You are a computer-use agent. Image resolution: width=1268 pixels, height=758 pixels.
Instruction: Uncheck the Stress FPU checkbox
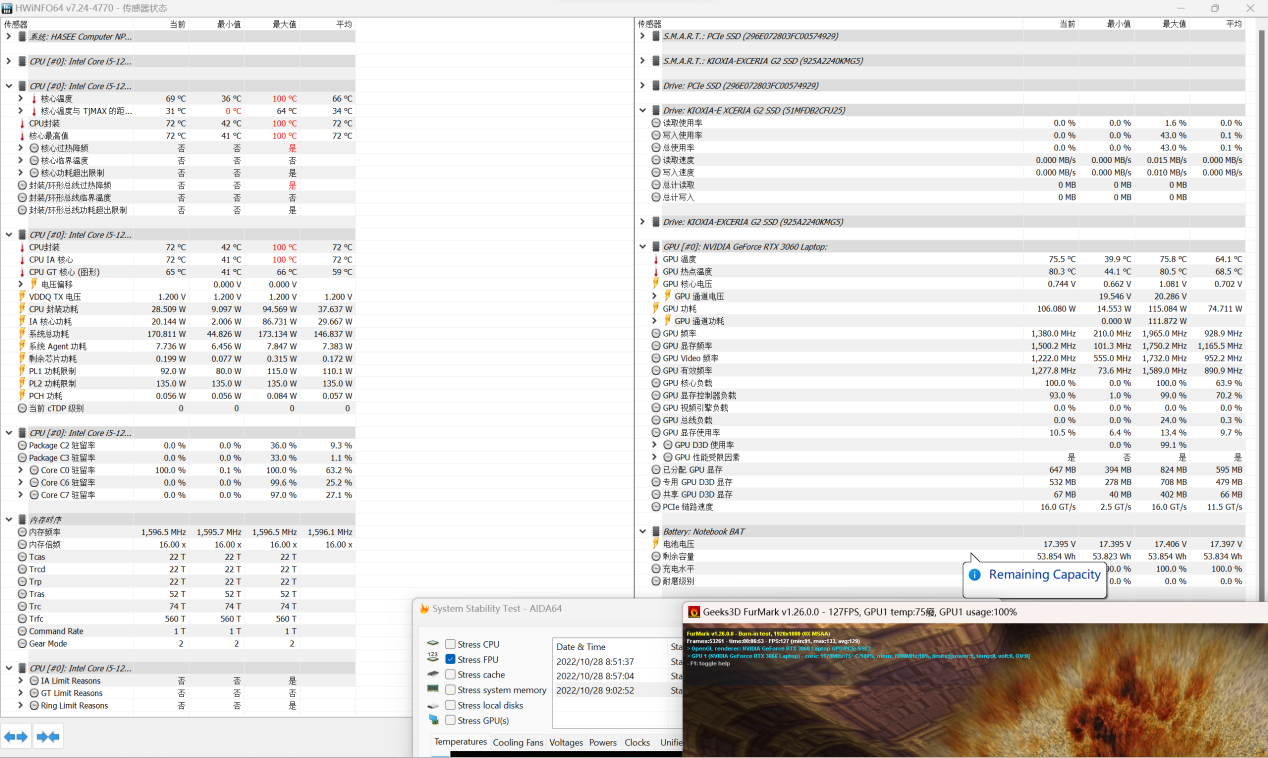(x=450, y=660)
